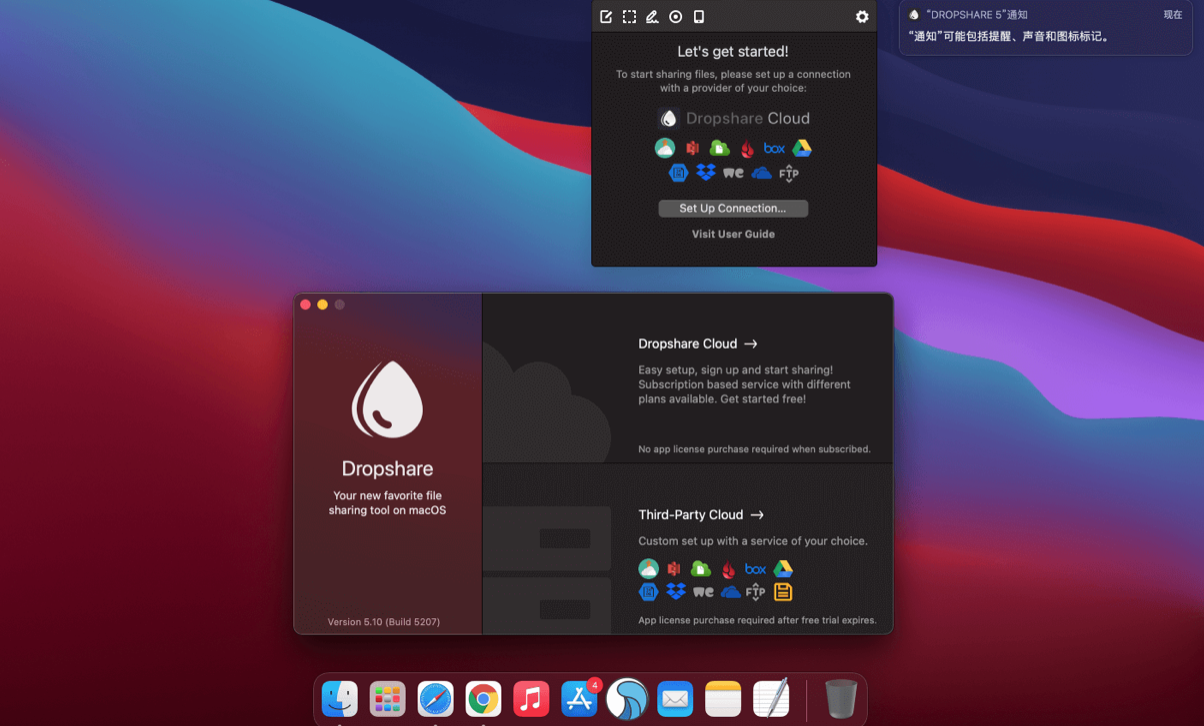Open the Visit User Guide link
Screen dimensions: 1204x726
[733, 233]
